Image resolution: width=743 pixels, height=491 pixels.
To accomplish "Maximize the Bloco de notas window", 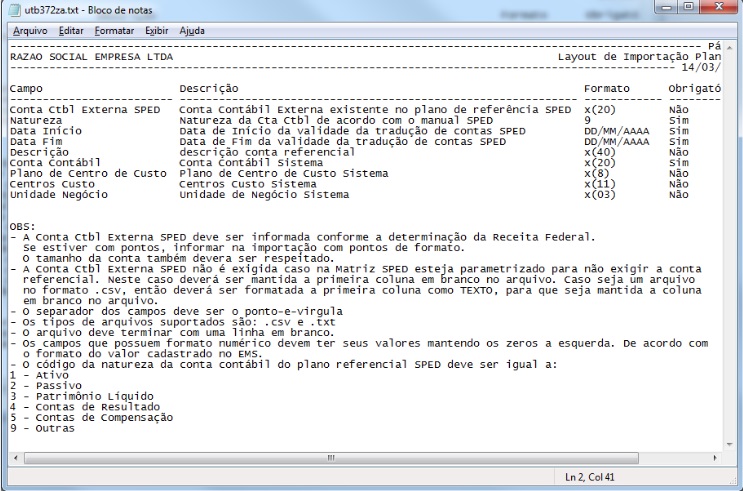I will (689, 7).
